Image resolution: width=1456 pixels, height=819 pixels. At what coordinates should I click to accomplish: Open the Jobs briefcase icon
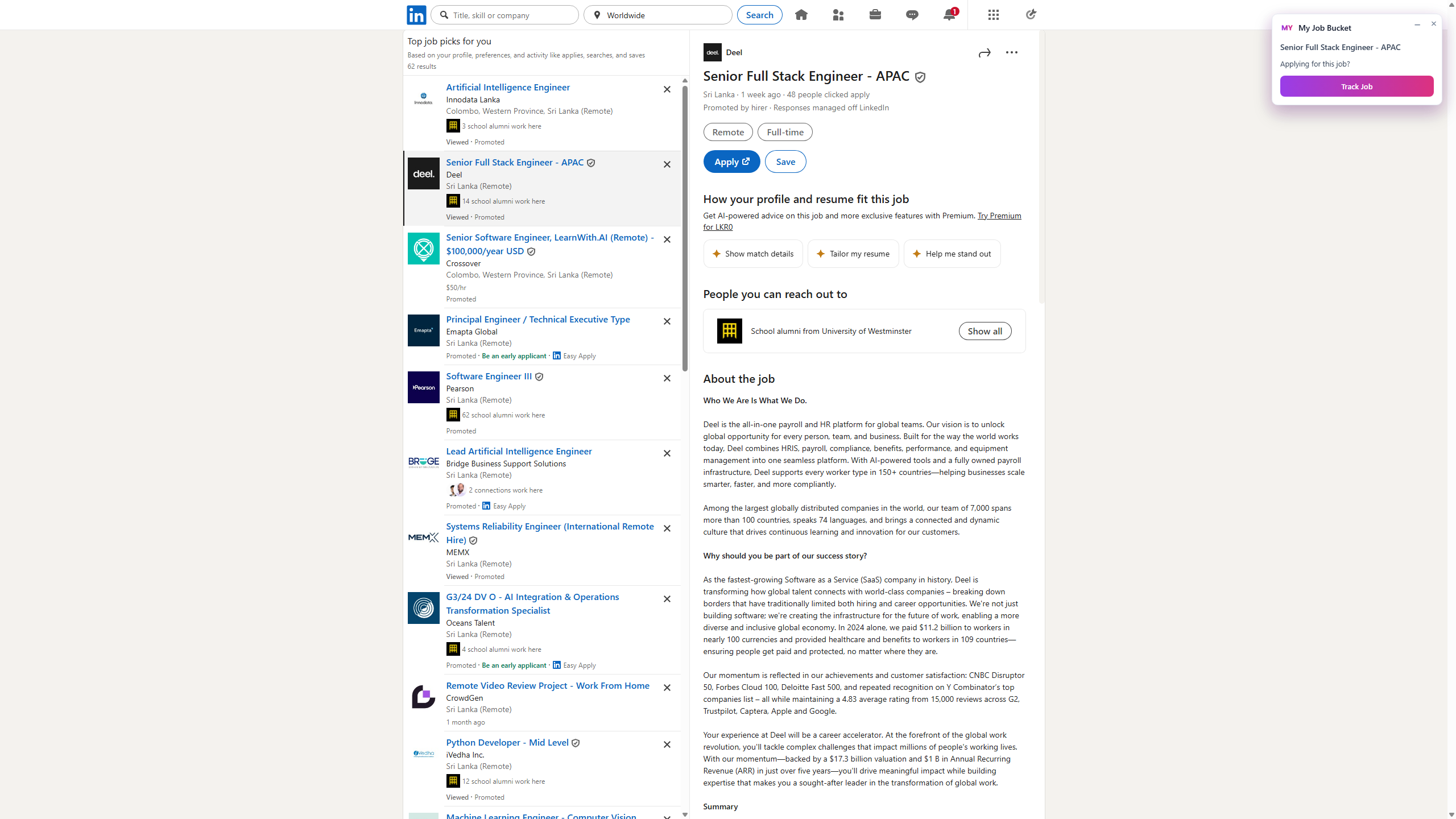coord(875,15)
